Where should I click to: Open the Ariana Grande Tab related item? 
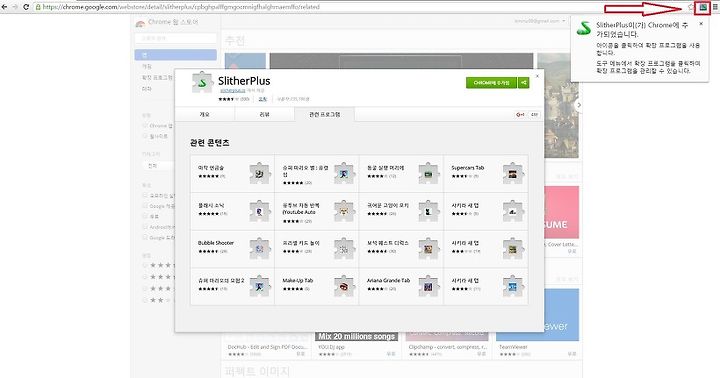click(x=401, y=286)
